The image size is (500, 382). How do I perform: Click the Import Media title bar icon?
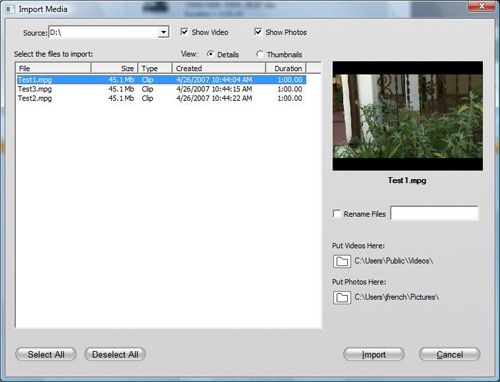(10, 9)
